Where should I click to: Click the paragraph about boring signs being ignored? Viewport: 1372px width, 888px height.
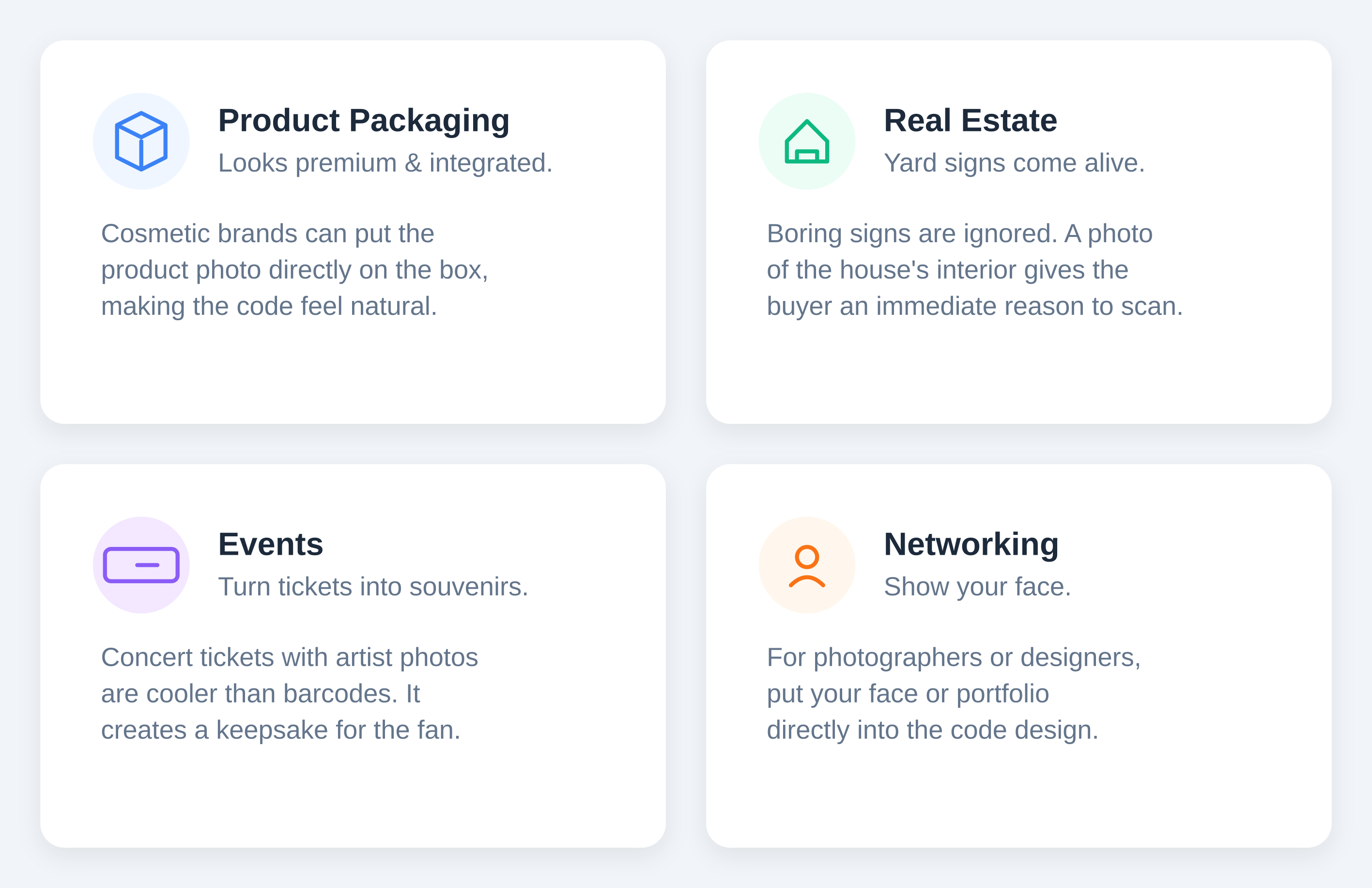[x=974, y=270]
